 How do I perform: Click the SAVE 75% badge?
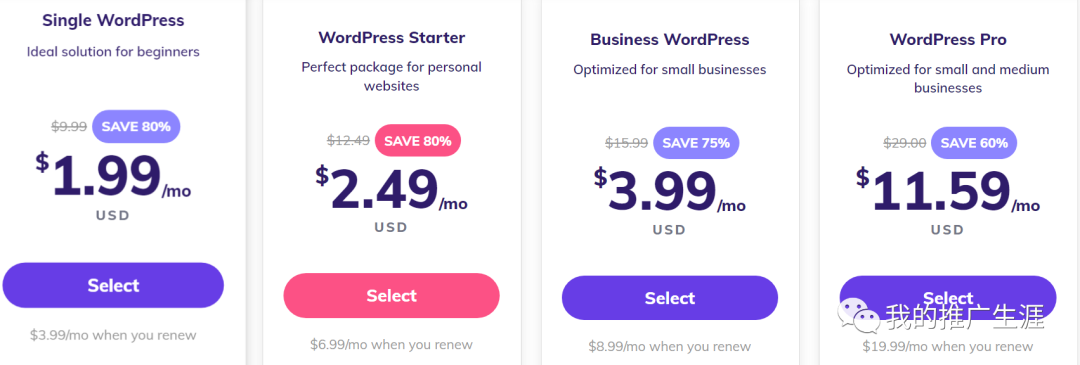point(696,143)
